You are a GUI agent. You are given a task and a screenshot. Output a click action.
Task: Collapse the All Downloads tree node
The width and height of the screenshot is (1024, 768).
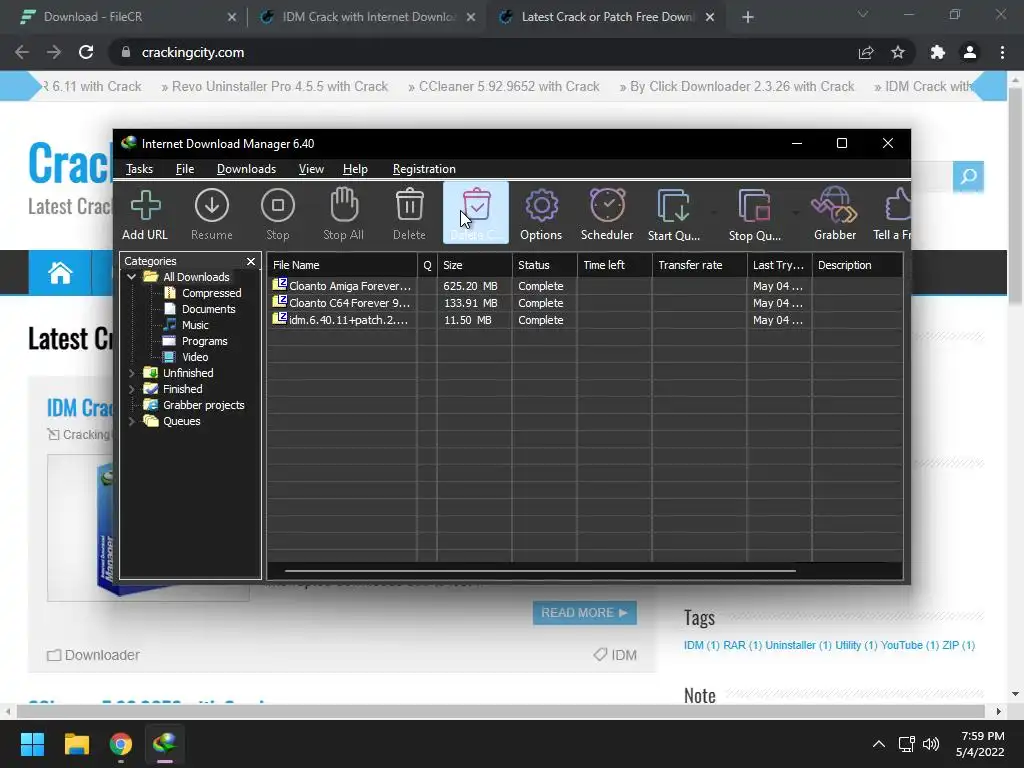click(x=131, y=277)
